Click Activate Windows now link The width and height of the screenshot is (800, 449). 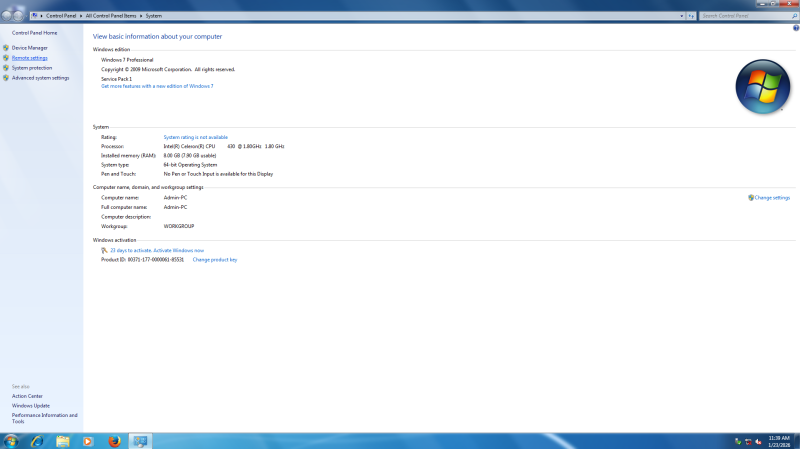(x=164, y=250)
